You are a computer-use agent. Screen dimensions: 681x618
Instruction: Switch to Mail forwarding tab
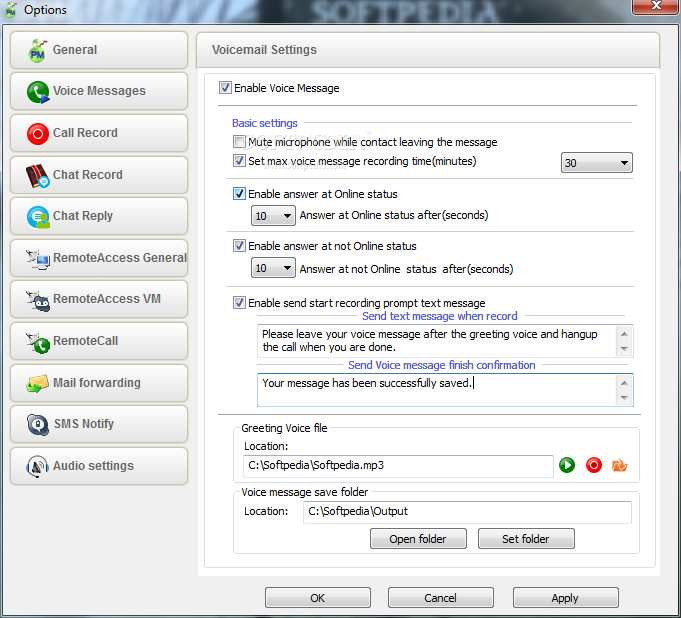[x=99, y=383]
